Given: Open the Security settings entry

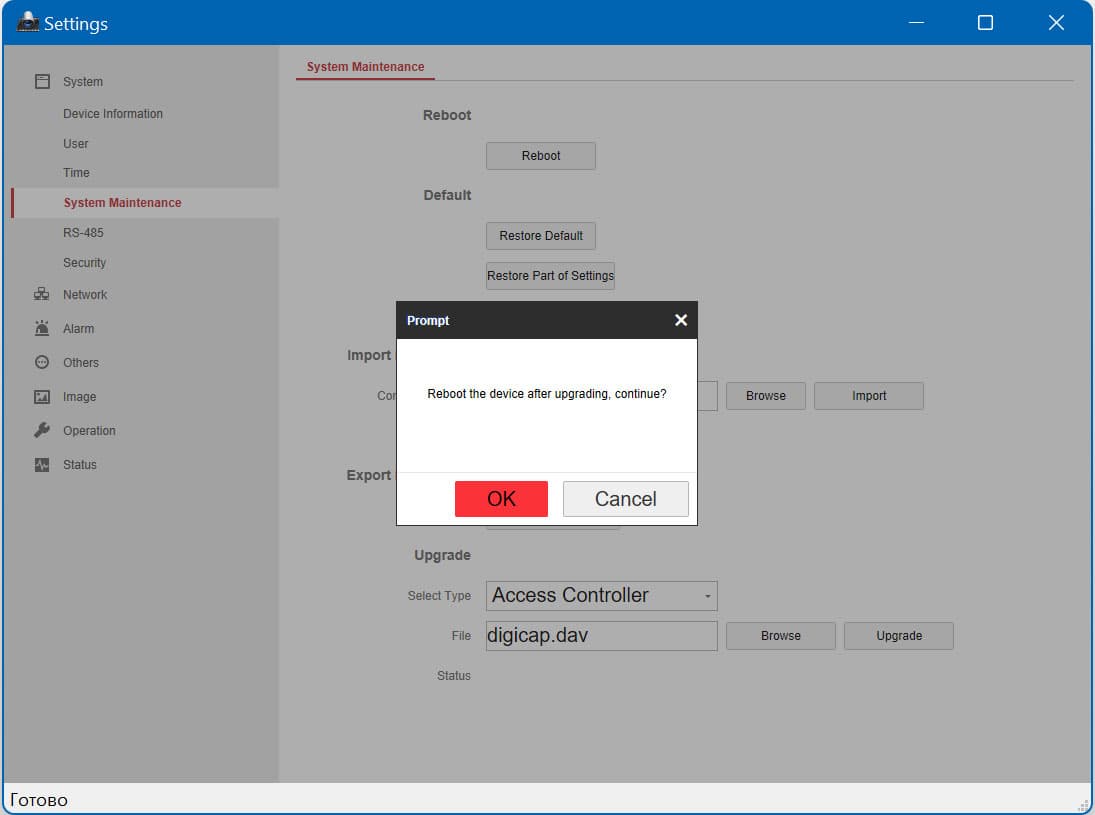Looking at the screenshot, I should [x=84, y=263].
